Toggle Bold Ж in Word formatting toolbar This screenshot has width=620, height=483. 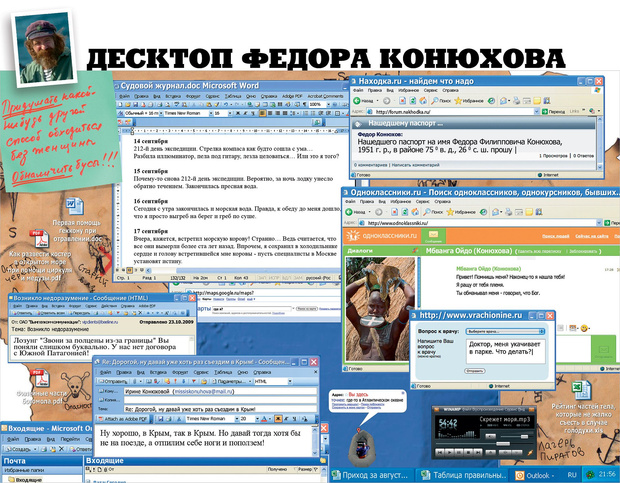pyautogui.click(x=238, y=113)
